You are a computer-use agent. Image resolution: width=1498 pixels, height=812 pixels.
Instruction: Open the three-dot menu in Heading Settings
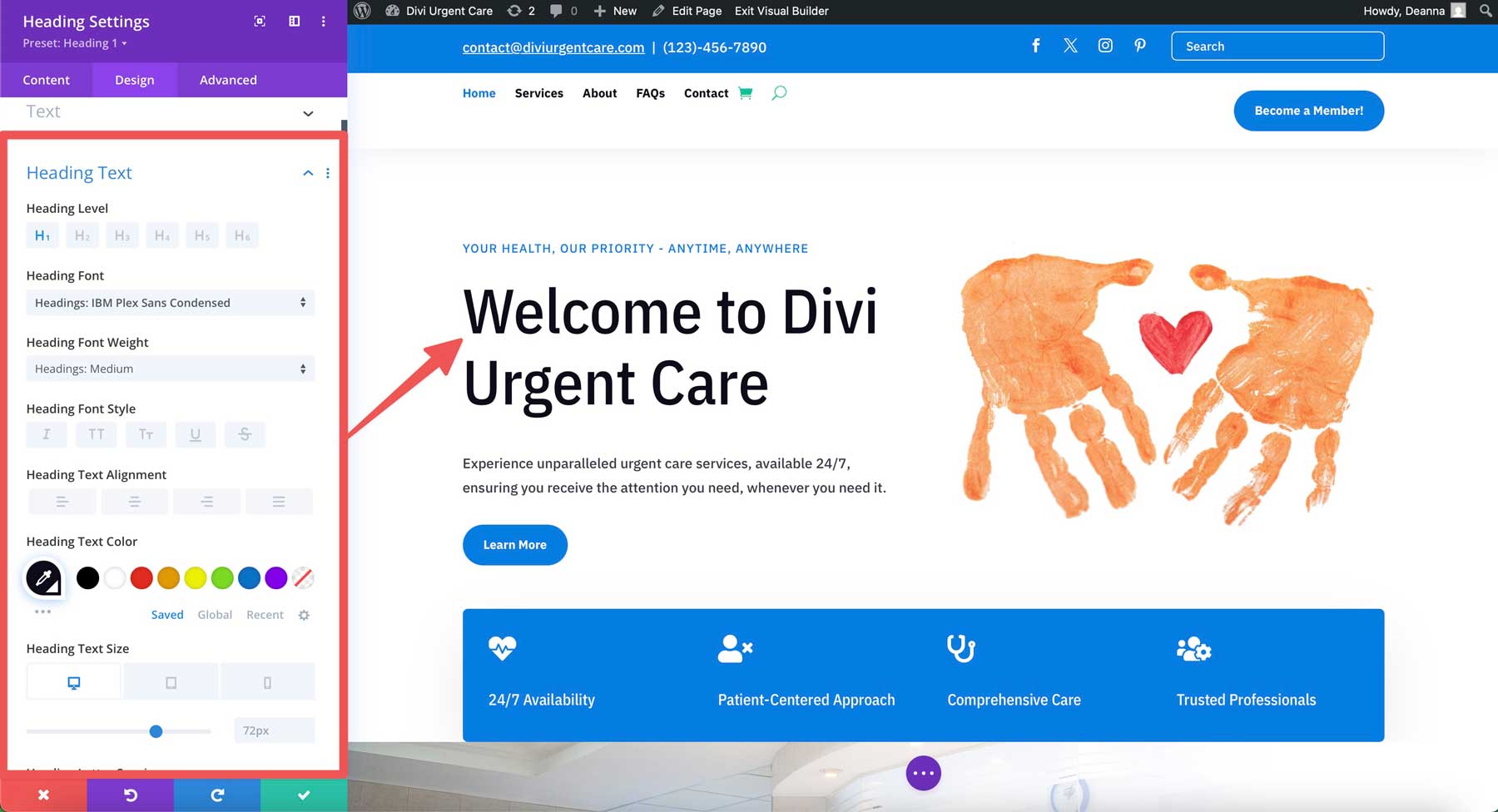click(x=324, y=21)
